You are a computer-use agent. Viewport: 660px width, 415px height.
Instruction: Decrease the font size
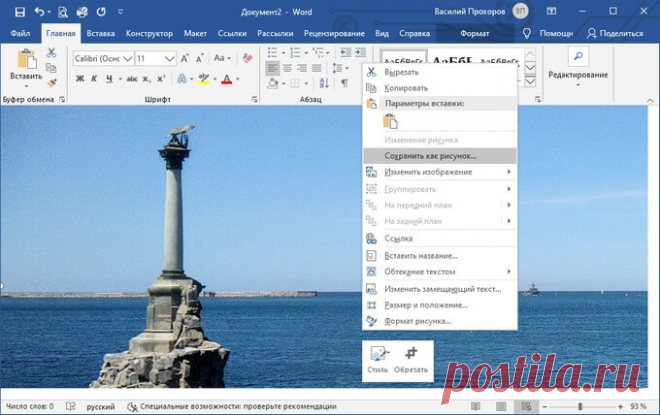point(199,58)
